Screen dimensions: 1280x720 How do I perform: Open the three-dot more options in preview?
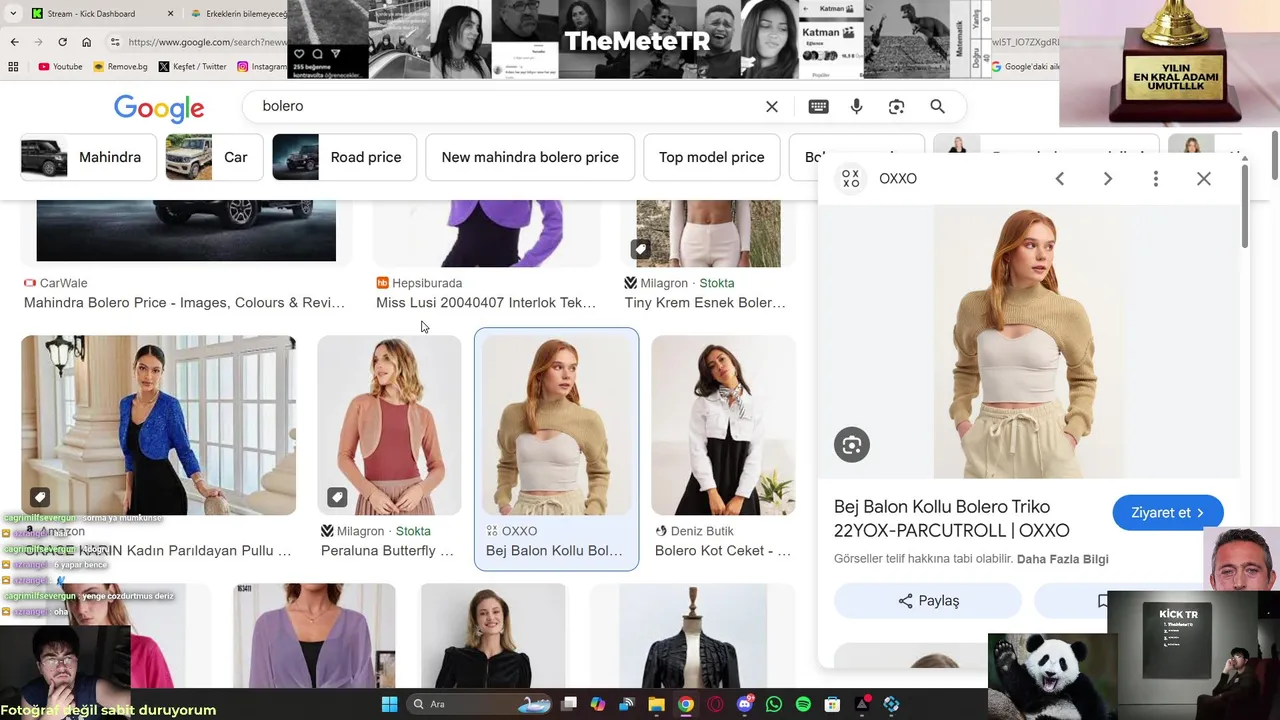[x=1156, y=179]
